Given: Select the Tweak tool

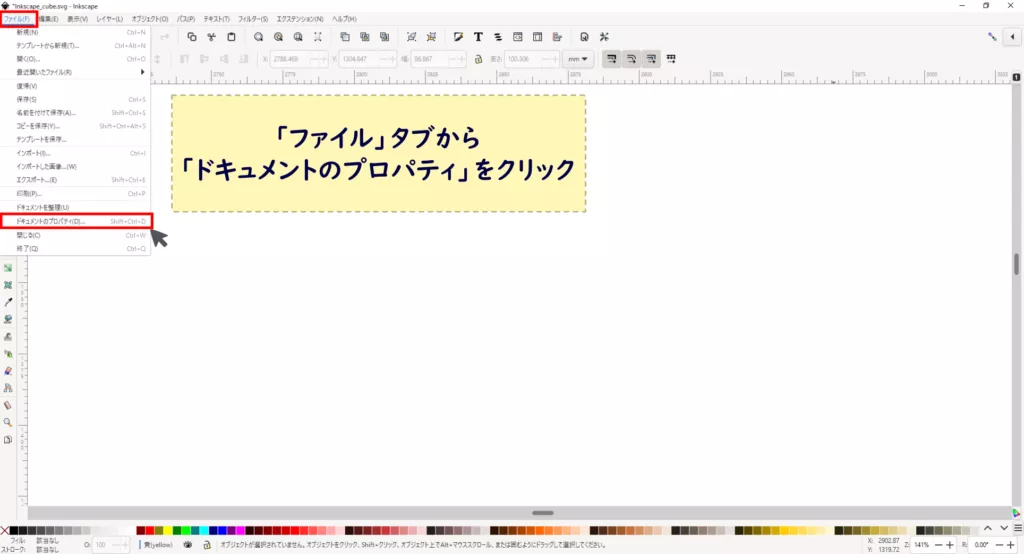Looking at the screenshot, I should pos(8,336).
